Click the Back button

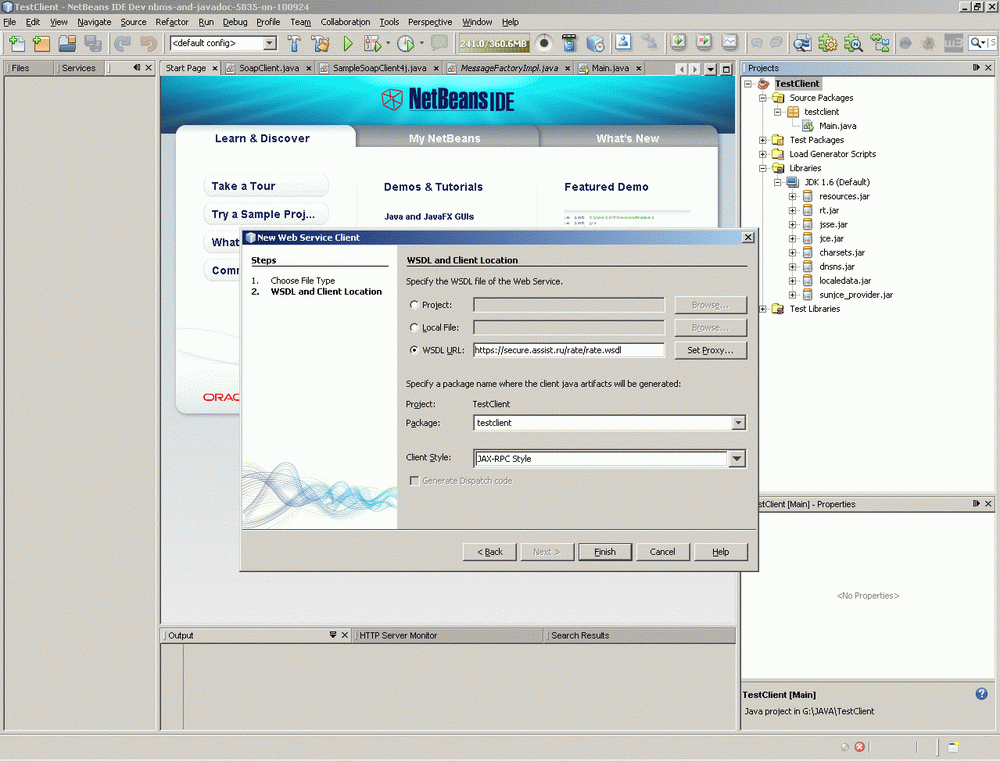point(490,552)
